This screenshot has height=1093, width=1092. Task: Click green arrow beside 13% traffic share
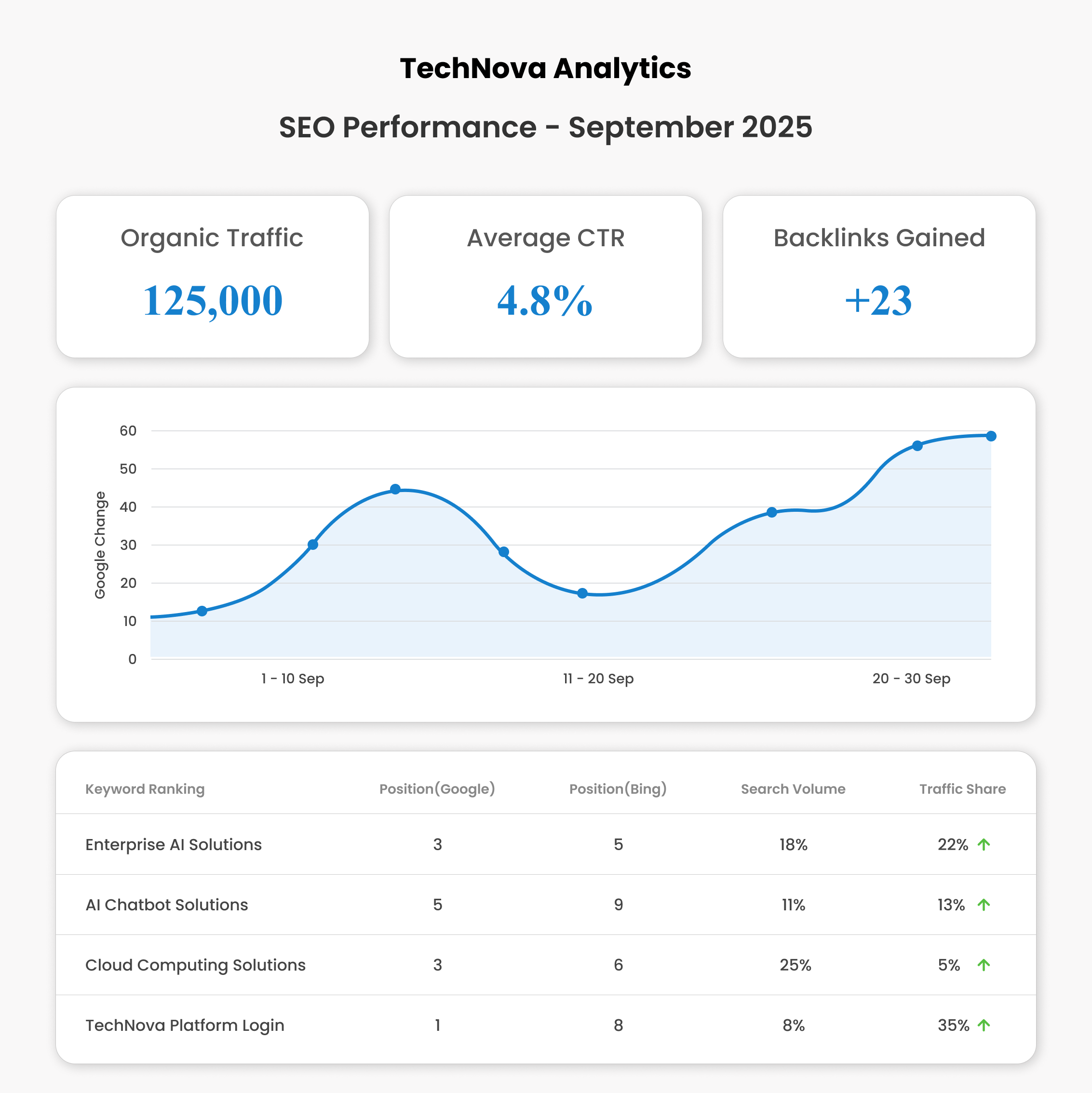click(984, 905)
